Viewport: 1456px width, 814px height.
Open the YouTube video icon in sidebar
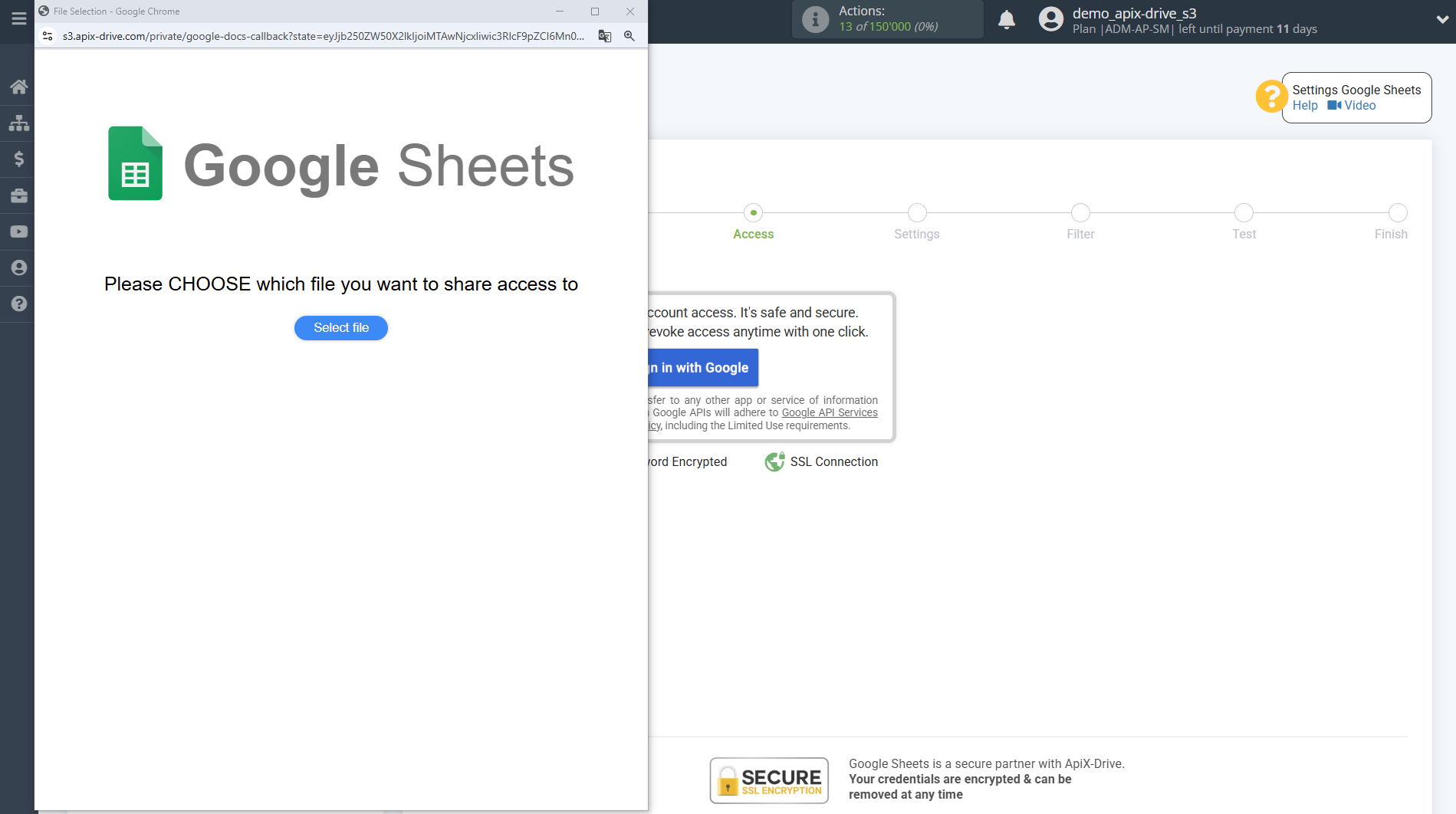pos(18,231)
